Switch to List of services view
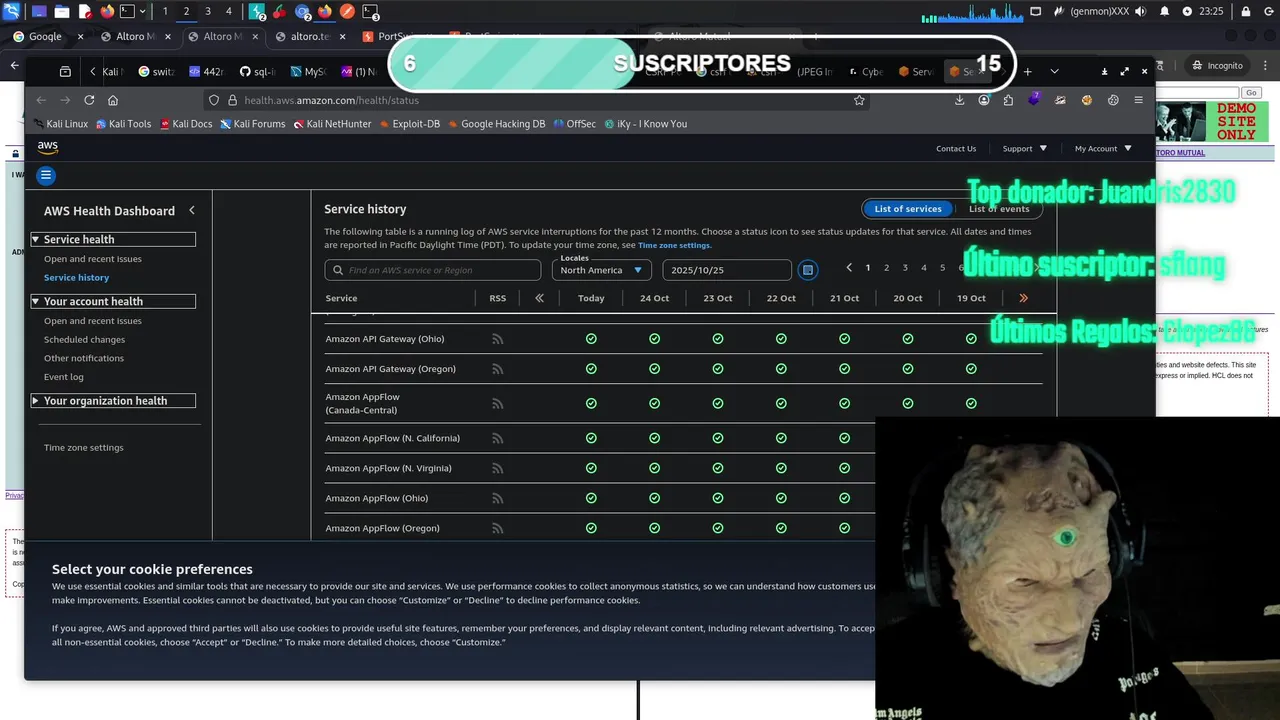 point(908,208)
